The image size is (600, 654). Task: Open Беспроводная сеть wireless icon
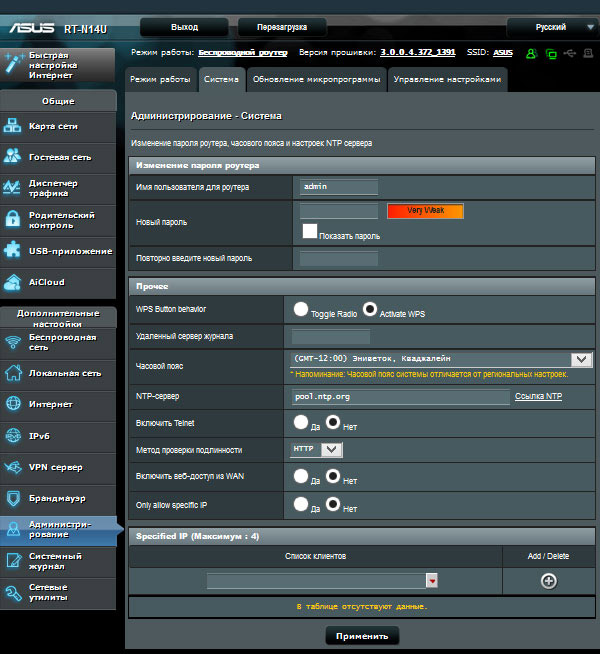(13, 342)
